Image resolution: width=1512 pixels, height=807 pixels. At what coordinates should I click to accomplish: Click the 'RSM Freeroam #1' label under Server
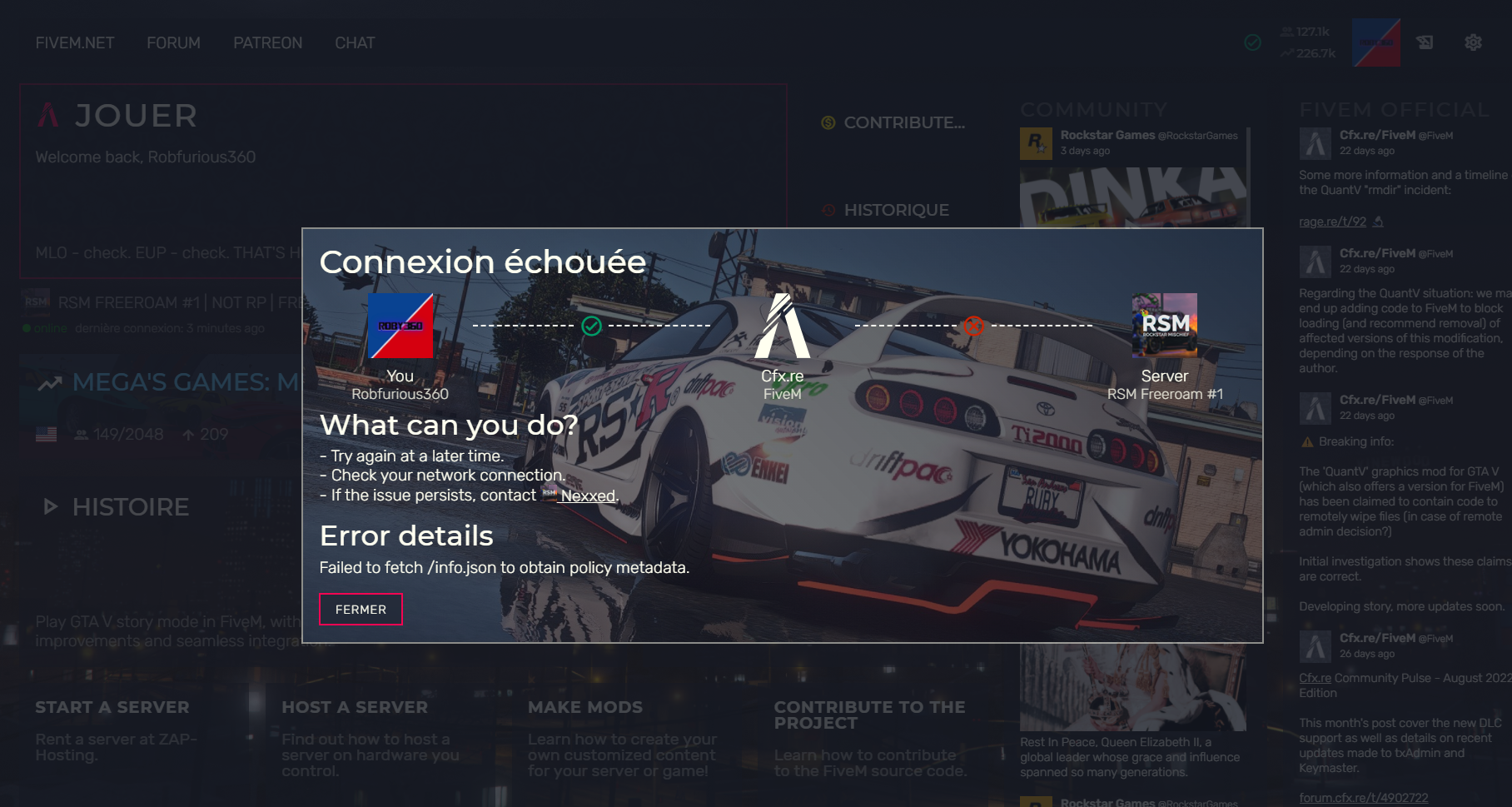(x=1165, y=394)
